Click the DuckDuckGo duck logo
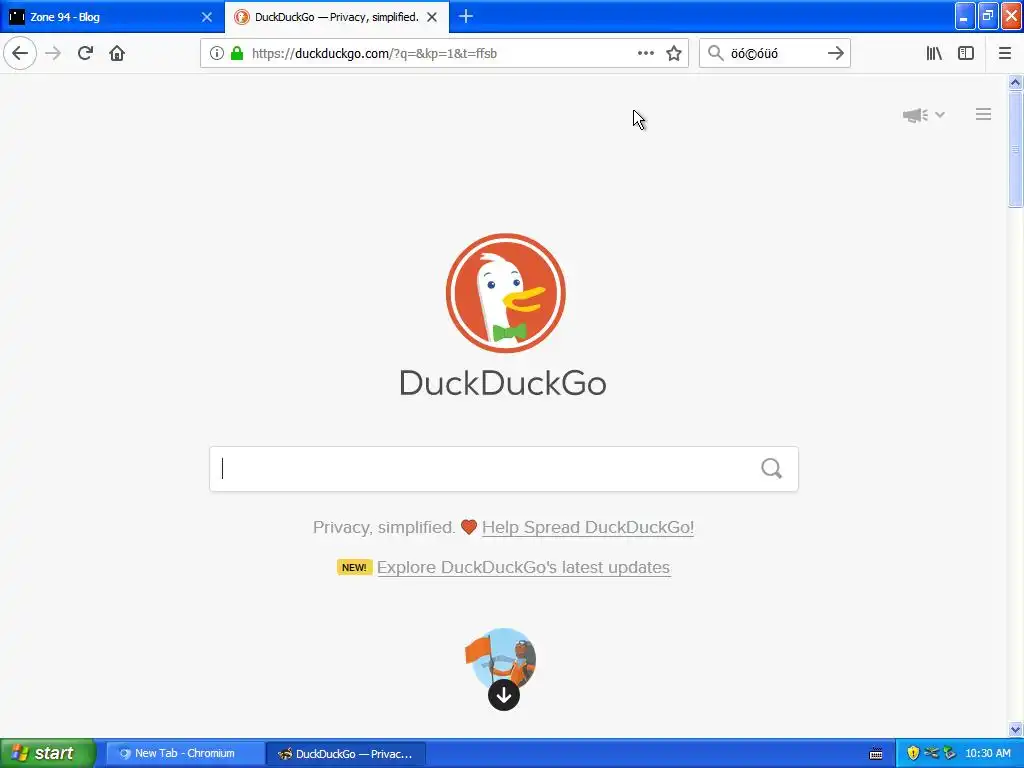The height and width of the screenshot is (768, 1024). click(505, 293)
